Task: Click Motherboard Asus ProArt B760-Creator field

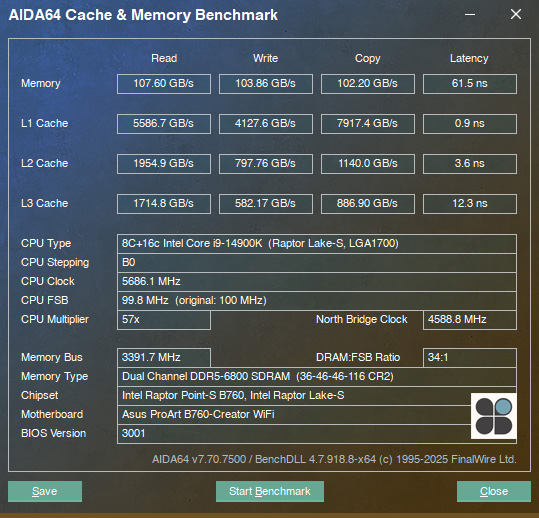Action: (317, 415)
